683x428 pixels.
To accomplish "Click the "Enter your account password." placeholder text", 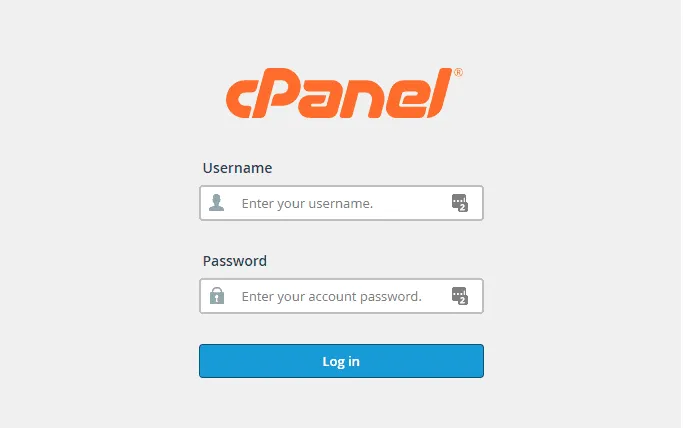I will (x=332, y=296).
